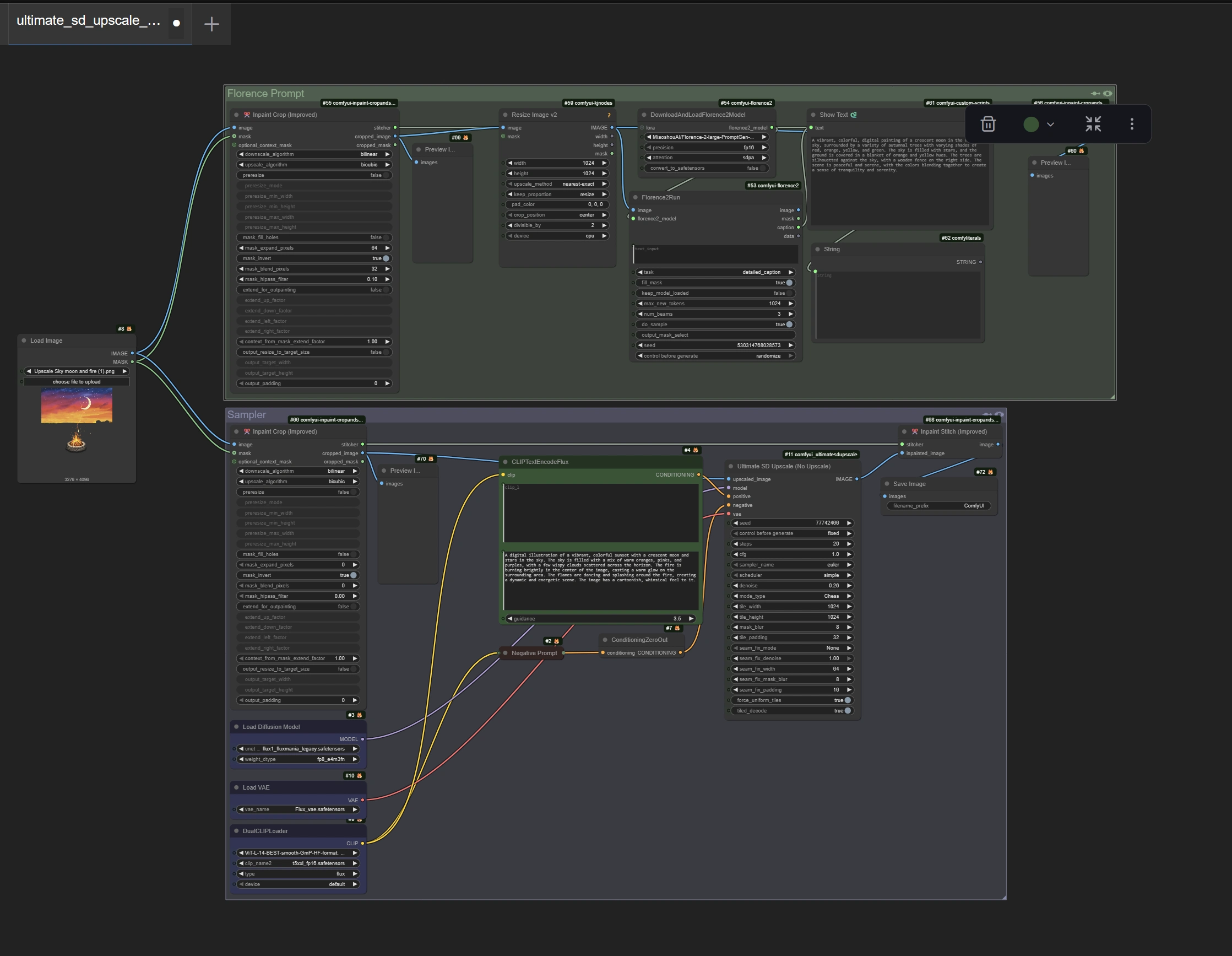Open the color picker chevron dropdown
The height and width of the screenshot is (956, 1232).
point(1050,124)
